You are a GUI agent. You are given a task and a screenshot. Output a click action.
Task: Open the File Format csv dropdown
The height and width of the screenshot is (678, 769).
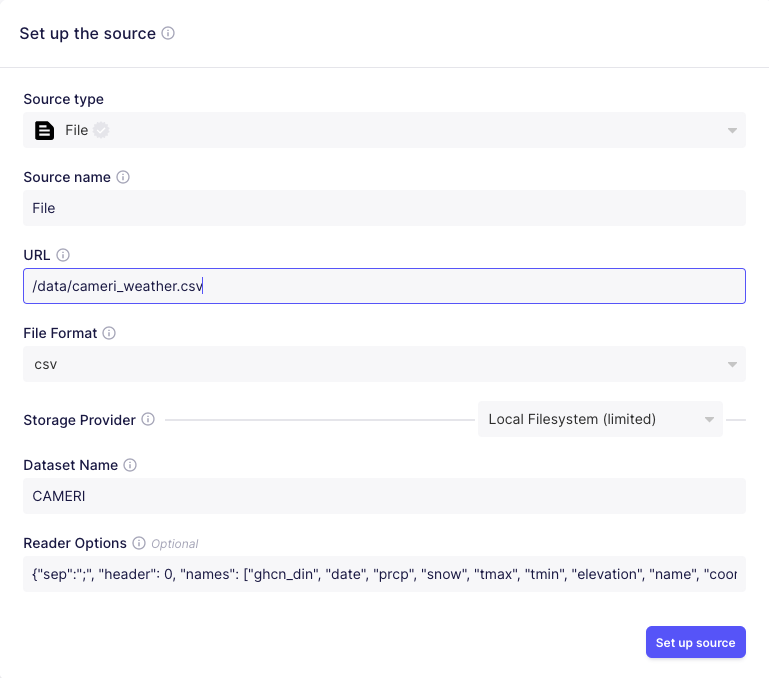point(384,364)
